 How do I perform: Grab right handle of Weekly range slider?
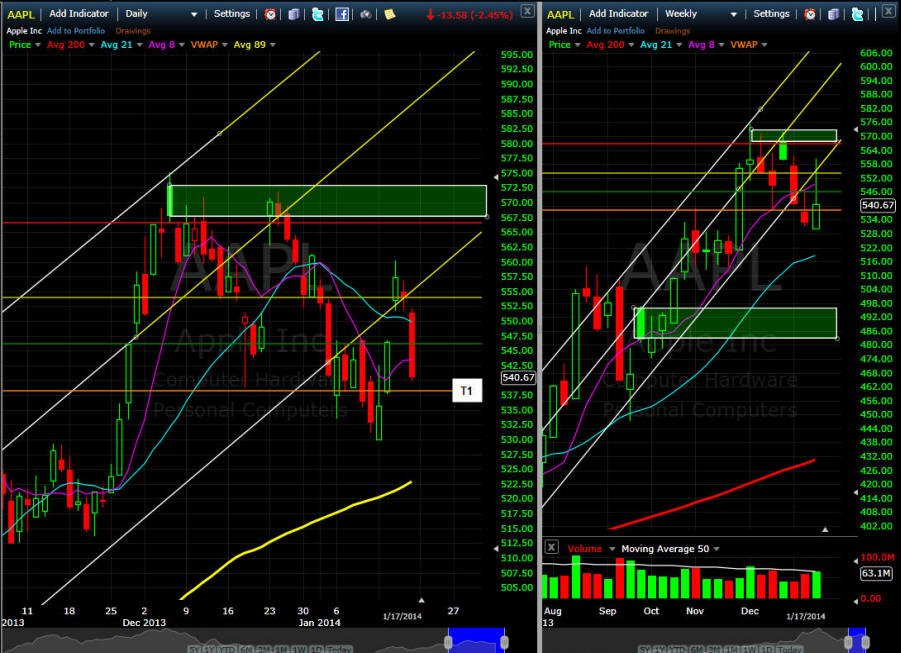pos(865,642)
